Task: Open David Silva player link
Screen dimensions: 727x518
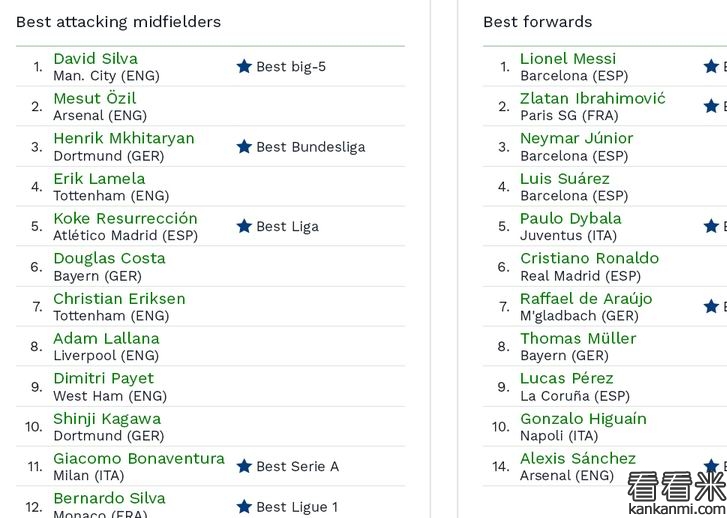Action: click(x=95, y=59)
